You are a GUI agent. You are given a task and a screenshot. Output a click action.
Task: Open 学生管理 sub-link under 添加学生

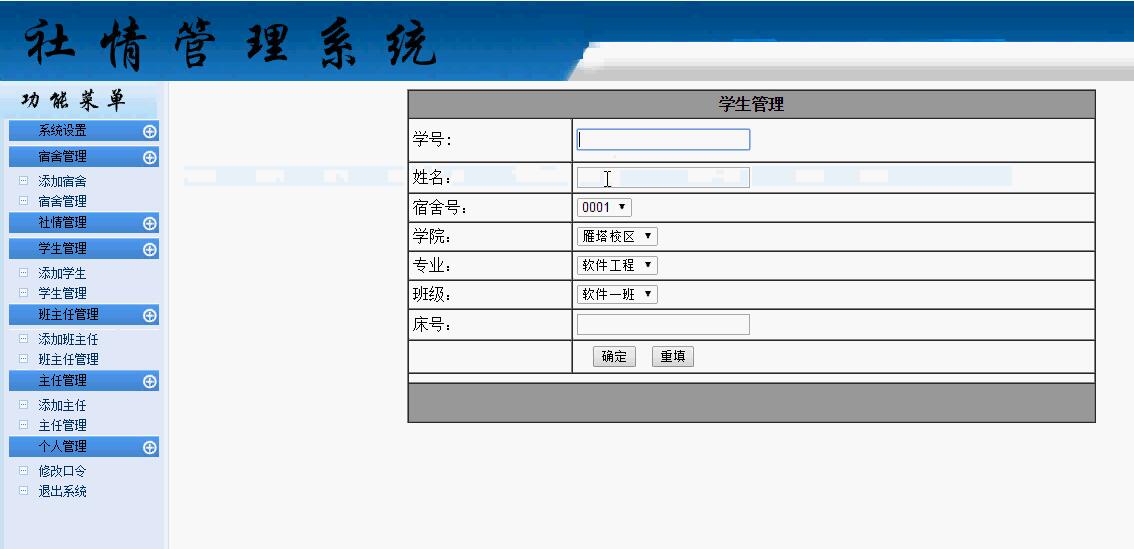click(62, 293)
